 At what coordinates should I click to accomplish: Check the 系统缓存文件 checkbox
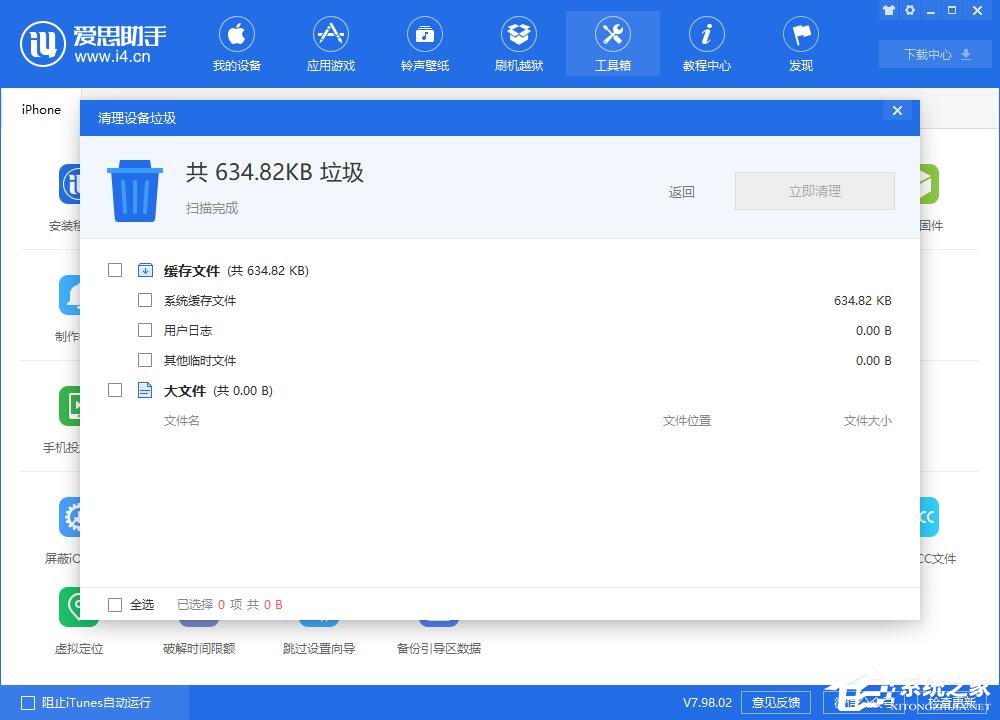[145, 300]
